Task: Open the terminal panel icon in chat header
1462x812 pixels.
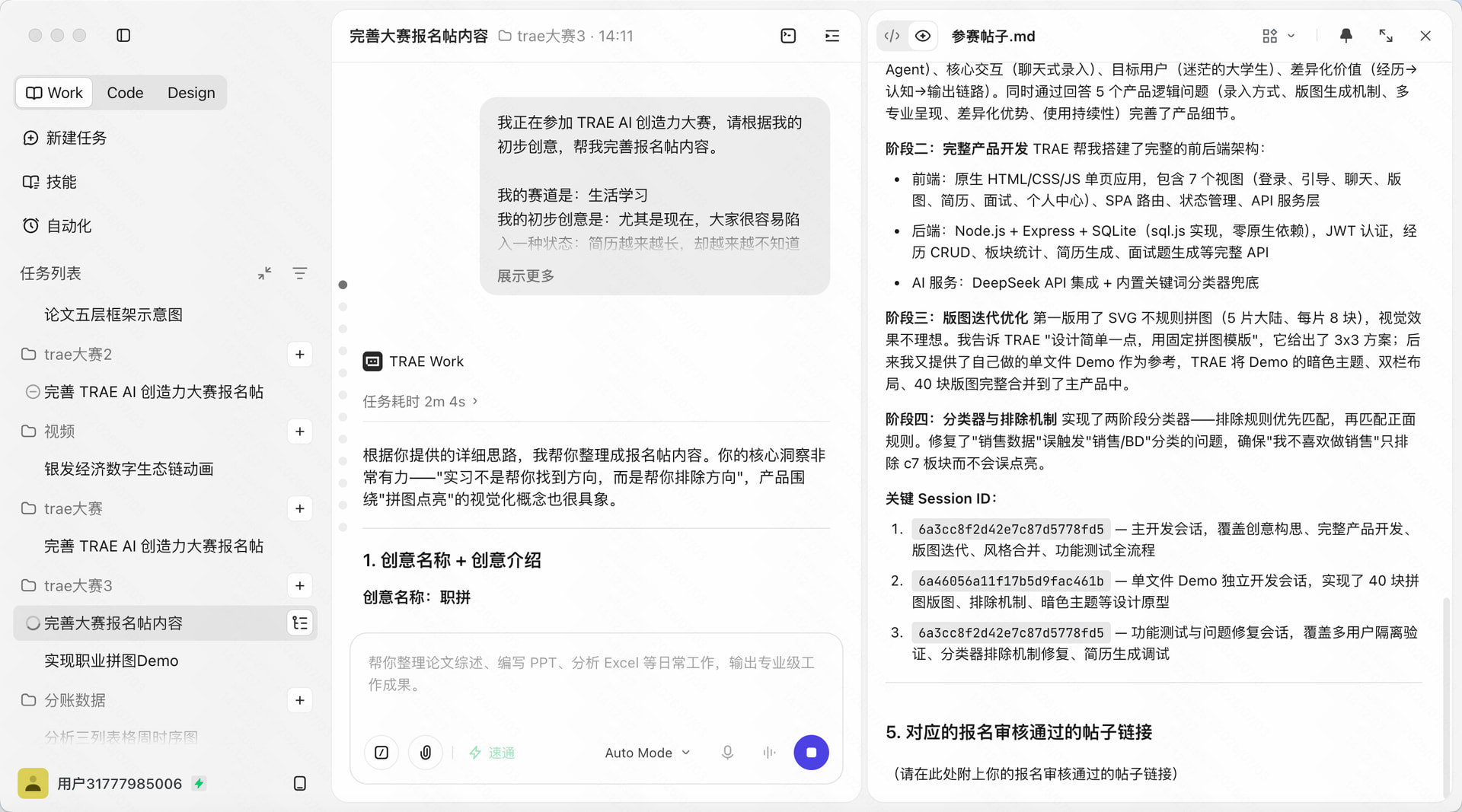Action: tap(788, 36)
